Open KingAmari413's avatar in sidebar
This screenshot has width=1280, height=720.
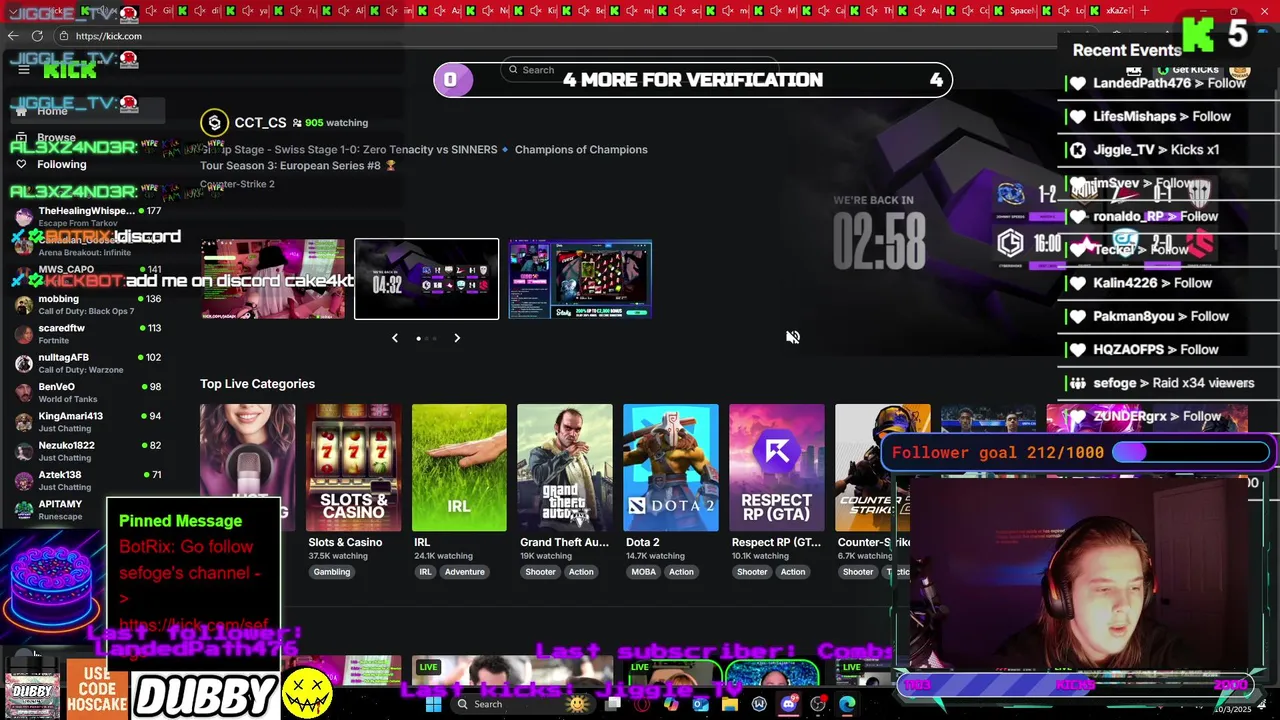point(24,422)
